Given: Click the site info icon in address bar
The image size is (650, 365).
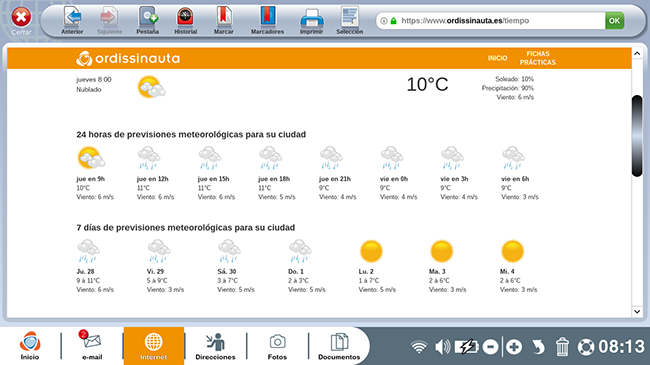Looking at the screenshot, I should pyautogui.click(x=384, y=21).
